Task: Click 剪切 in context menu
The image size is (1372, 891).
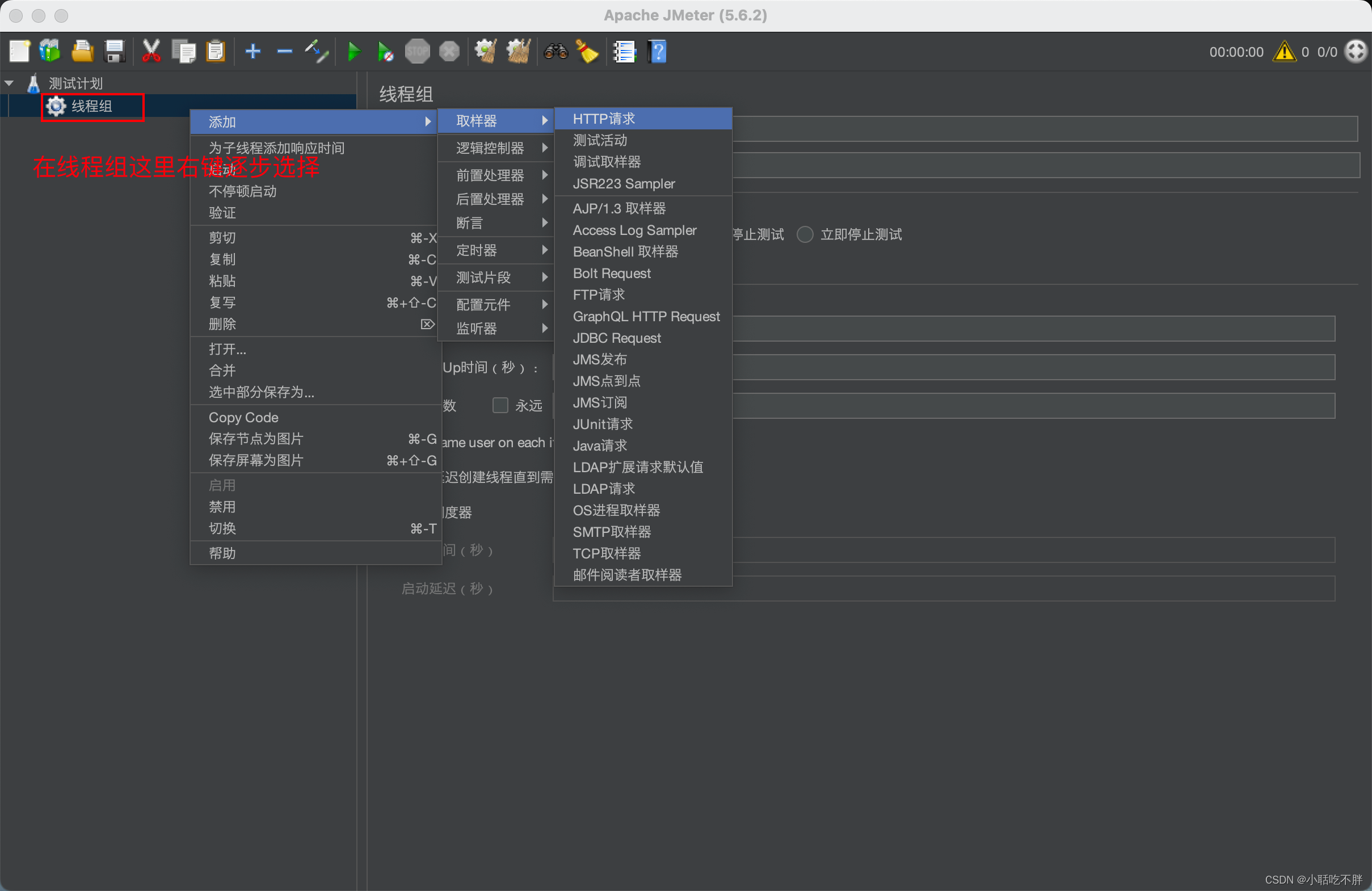Action: 314,238
